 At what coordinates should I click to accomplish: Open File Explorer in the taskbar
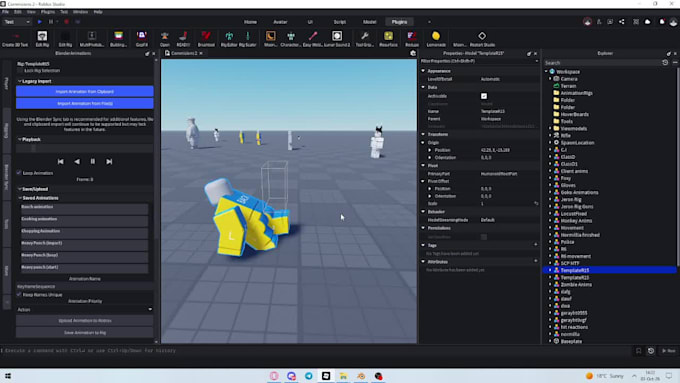[x=343, y=376]
